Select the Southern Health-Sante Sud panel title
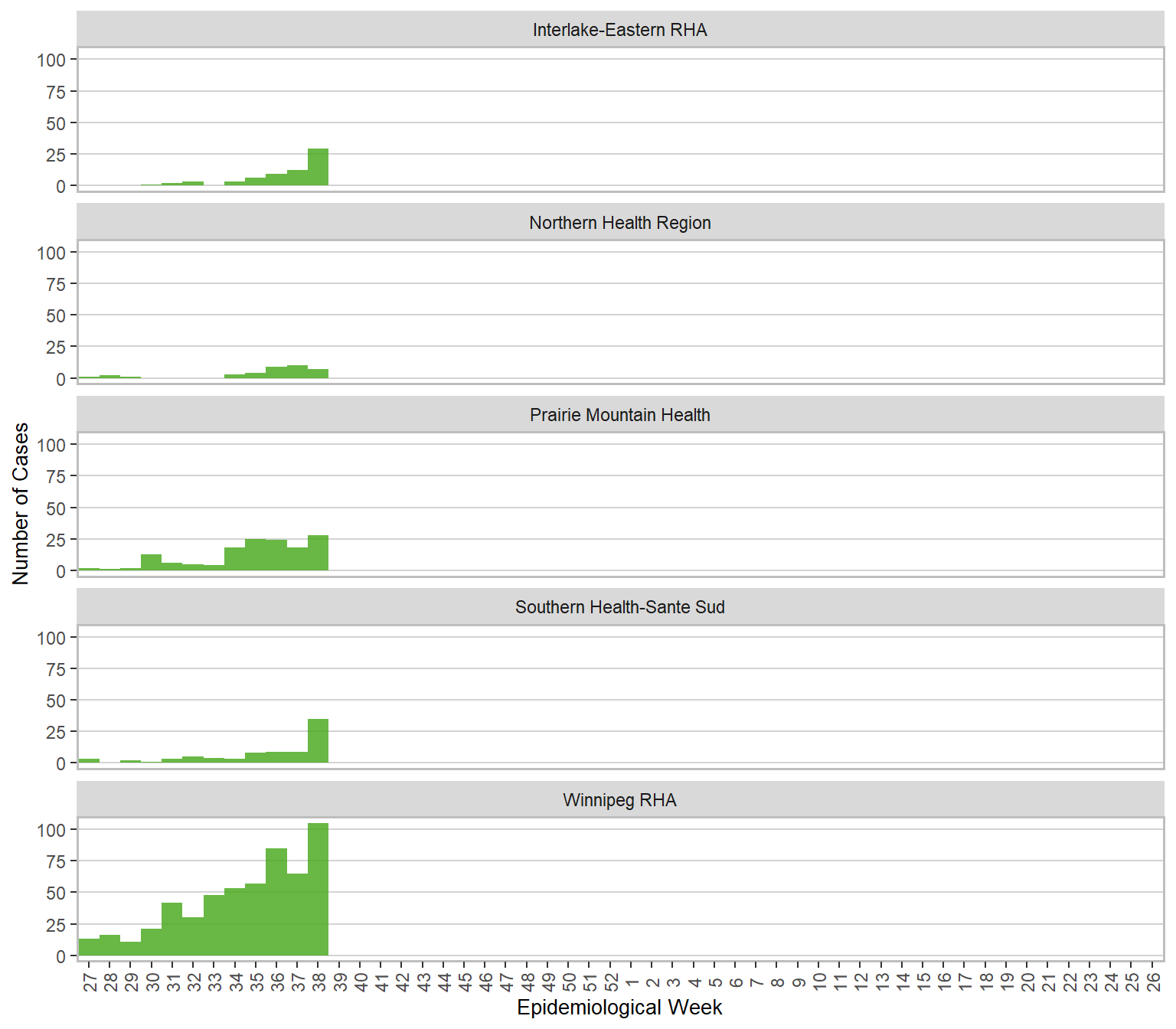1176x1029 pixels. [619, 607]
